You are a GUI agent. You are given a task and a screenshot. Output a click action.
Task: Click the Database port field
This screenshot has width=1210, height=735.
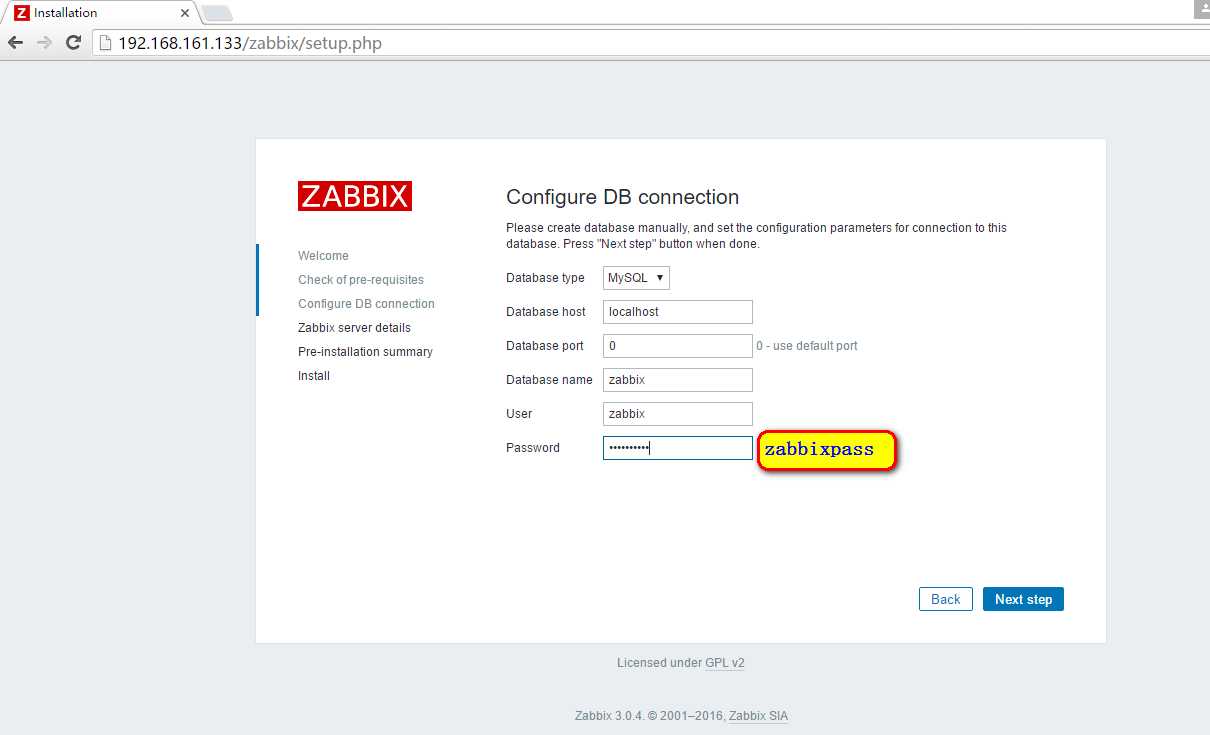pyautogui.click(x=678, y=346)
